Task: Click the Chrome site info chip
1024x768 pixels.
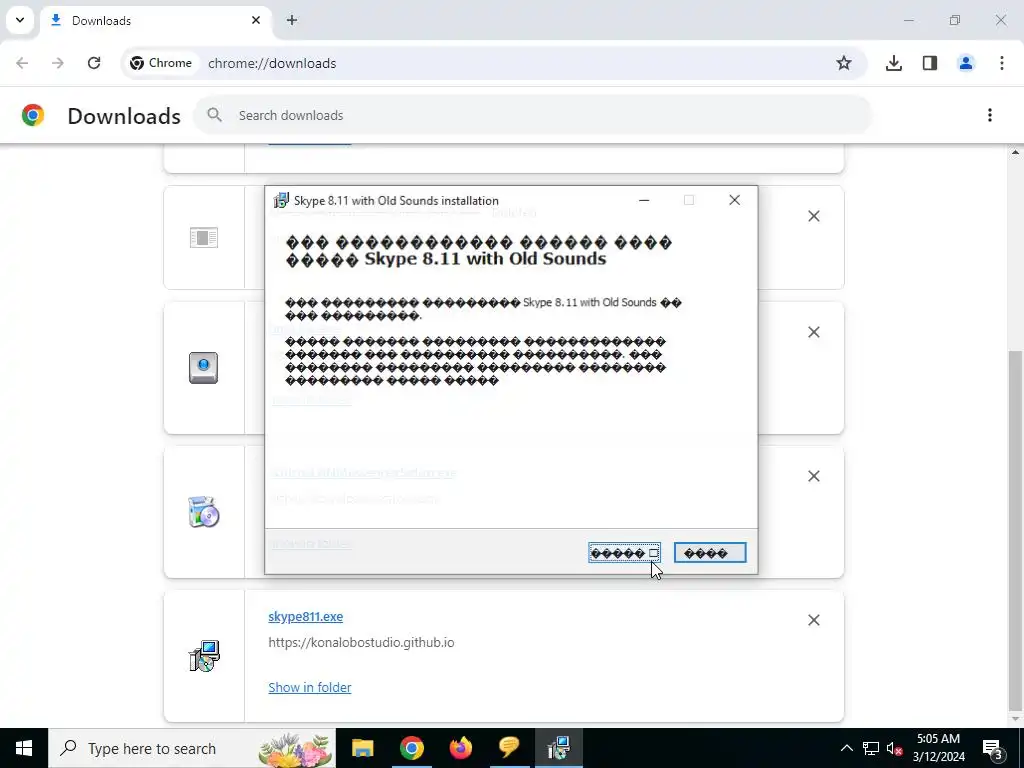Action: 161,63
